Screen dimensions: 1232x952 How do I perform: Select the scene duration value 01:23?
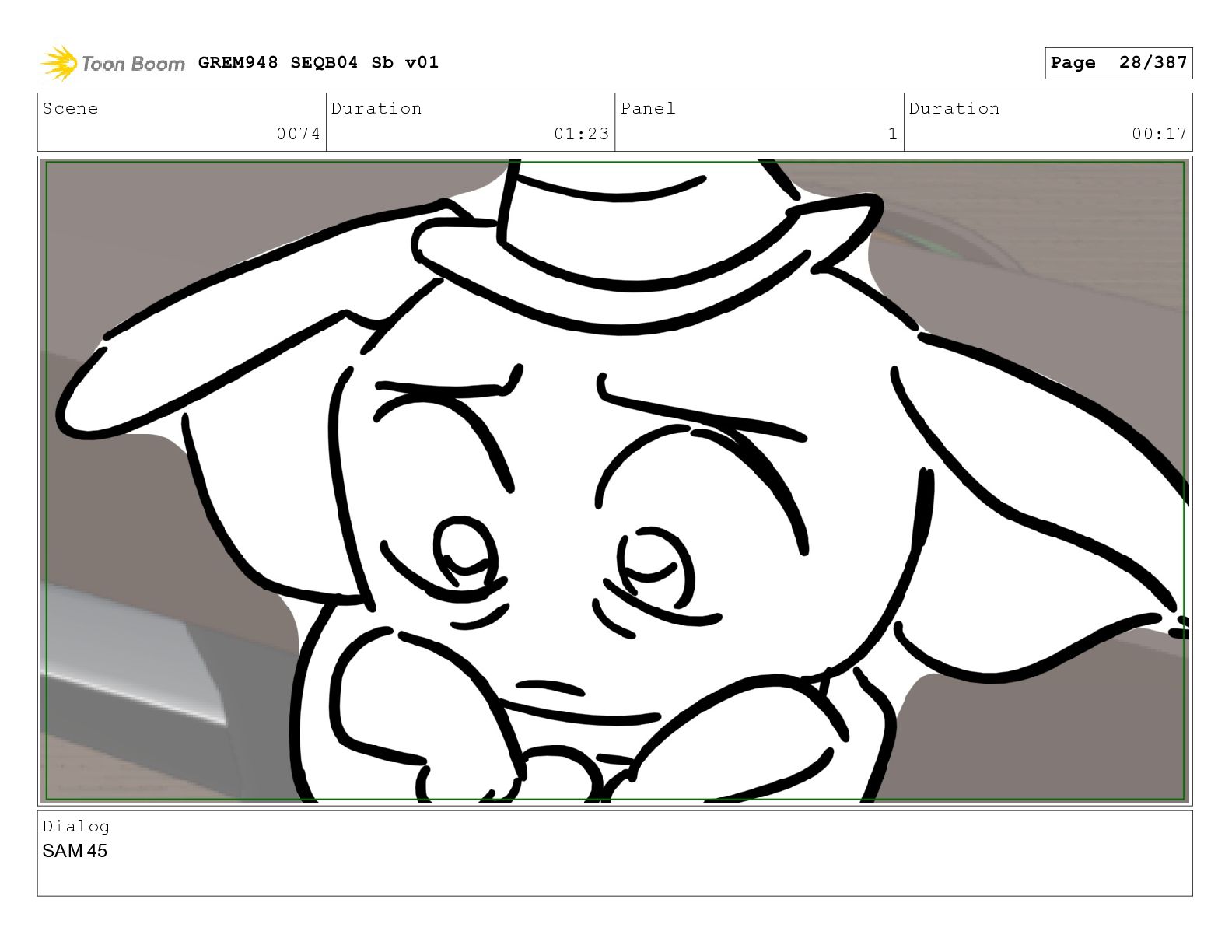[x=581, y=134]
